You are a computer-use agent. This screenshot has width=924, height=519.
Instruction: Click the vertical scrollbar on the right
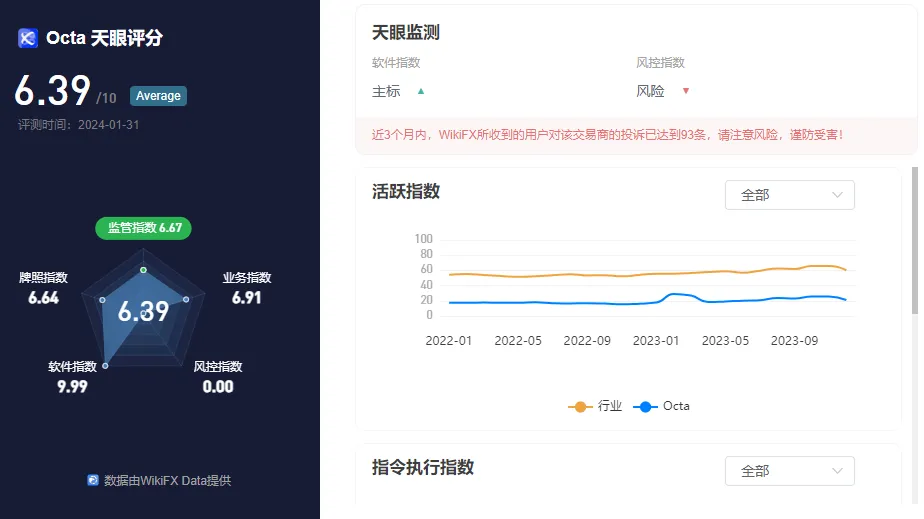(915, 242)
